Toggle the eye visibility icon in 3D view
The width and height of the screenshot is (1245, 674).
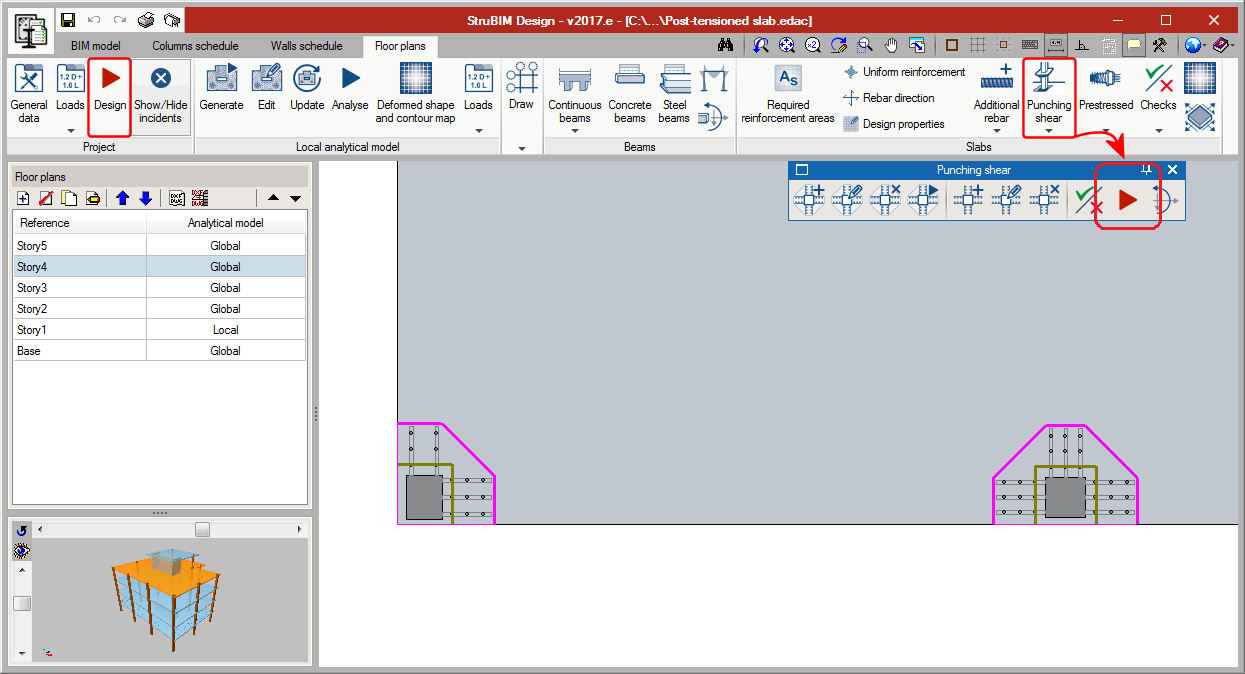tap(22, 550)
